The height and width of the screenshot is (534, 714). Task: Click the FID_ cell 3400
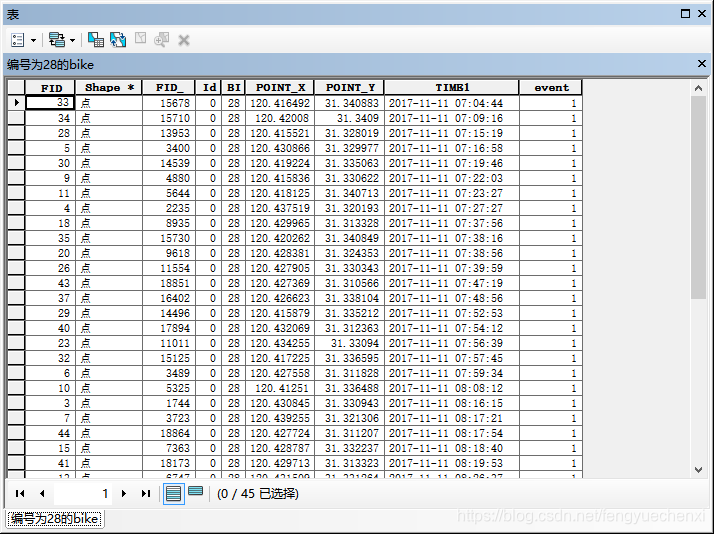pos(169,148)
